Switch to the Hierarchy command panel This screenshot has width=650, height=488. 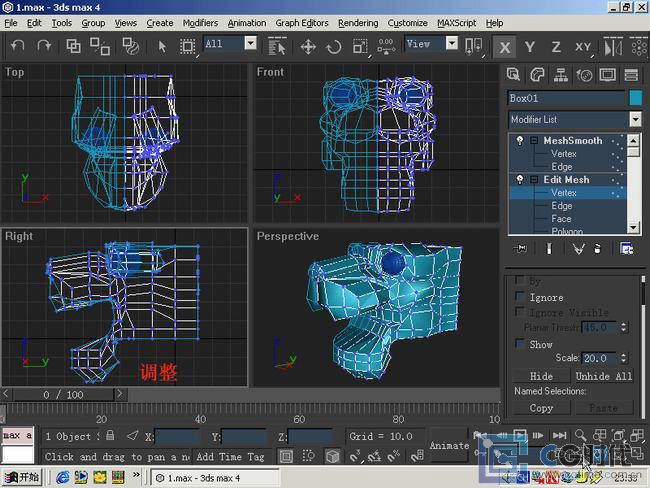tap(561, 75)
